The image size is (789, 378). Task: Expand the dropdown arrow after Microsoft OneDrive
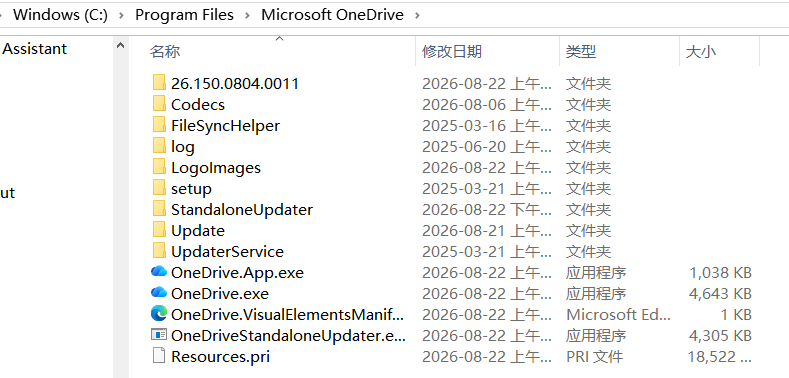tap(417, 15)
